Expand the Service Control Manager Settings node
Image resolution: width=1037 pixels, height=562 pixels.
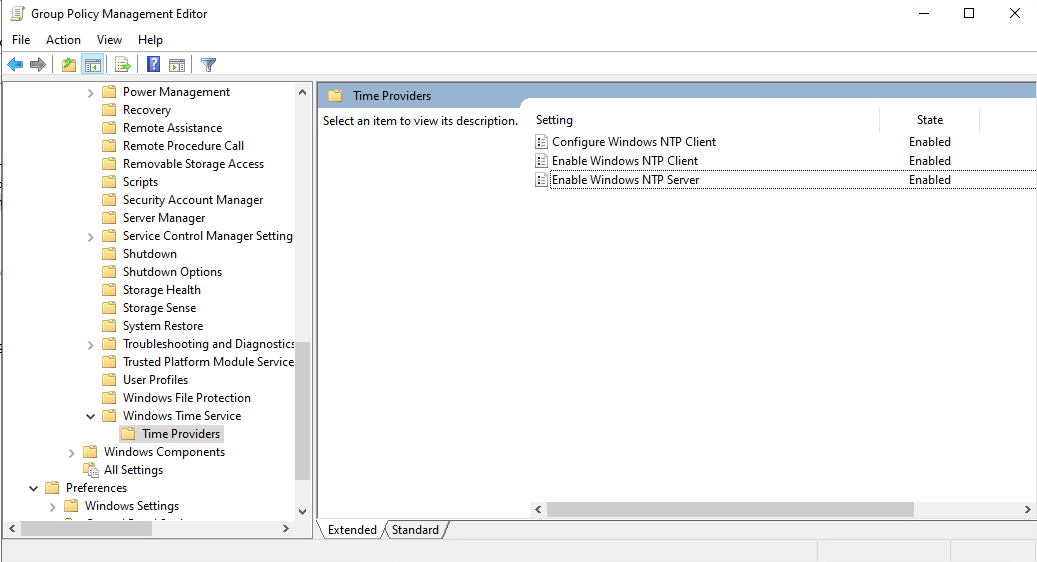(x=91, y=237)
